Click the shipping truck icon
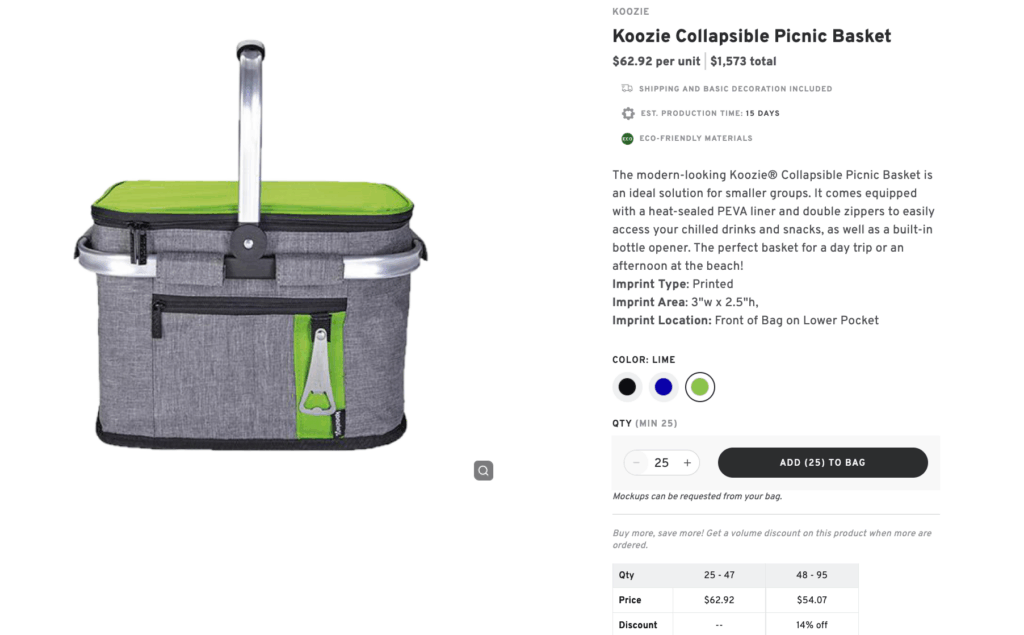 tap(627, 88)
